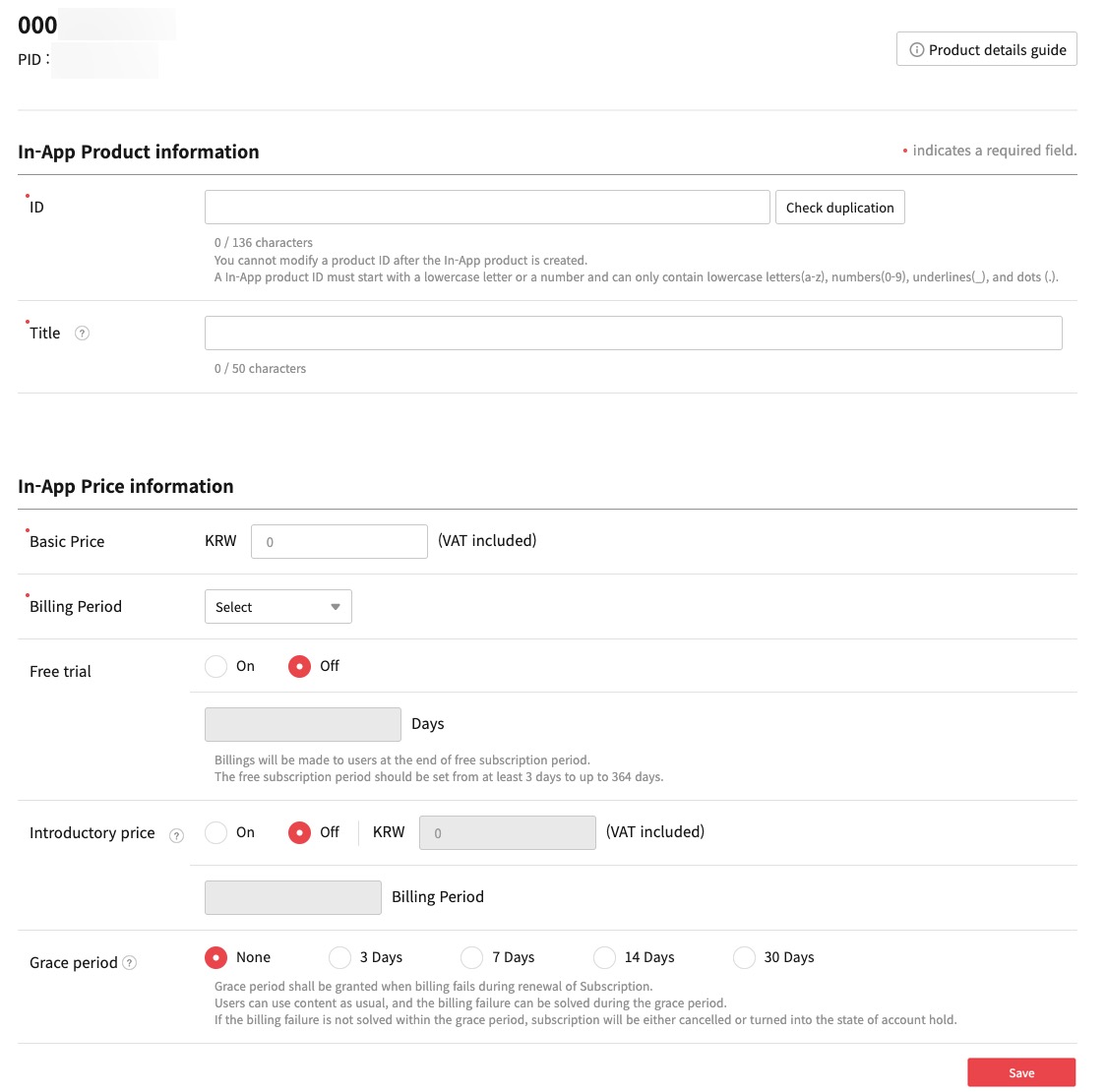Click the Title help question-mark icon
Image resolution: width=1106 pixels, height=1092 pixels.
(x=83, y=334)
